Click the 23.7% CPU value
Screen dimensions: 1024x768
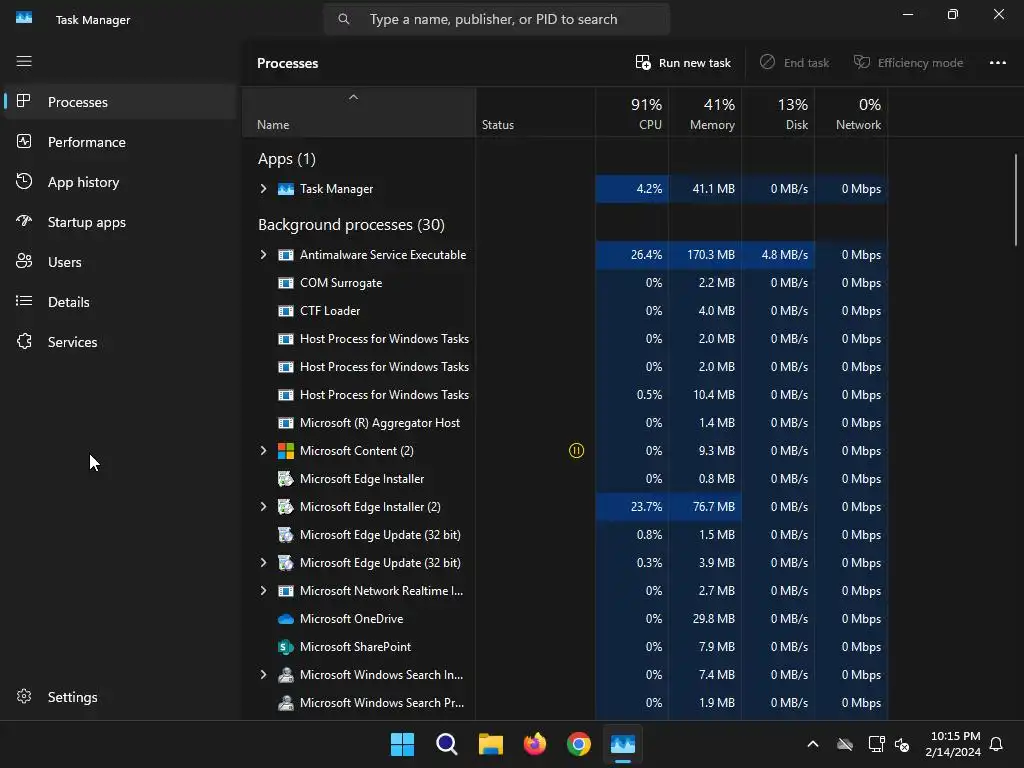[646, 507]
